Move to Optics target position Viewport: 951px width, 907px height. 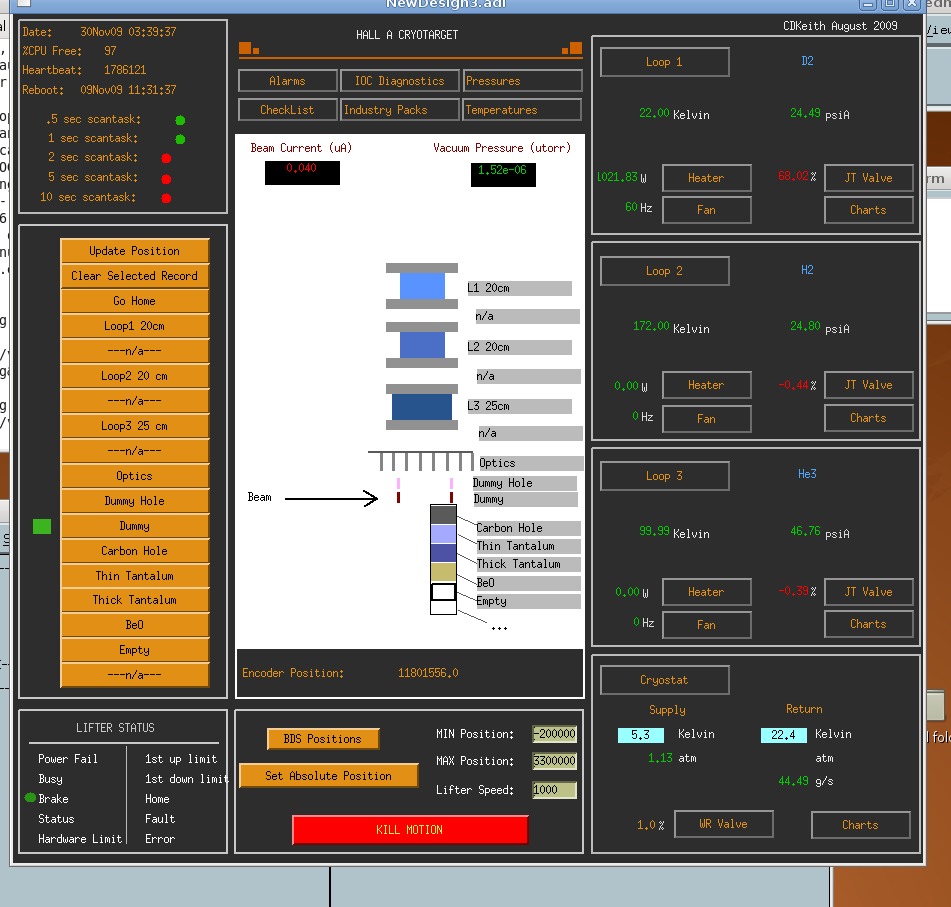pyautogui.click(x=135, y=476)
